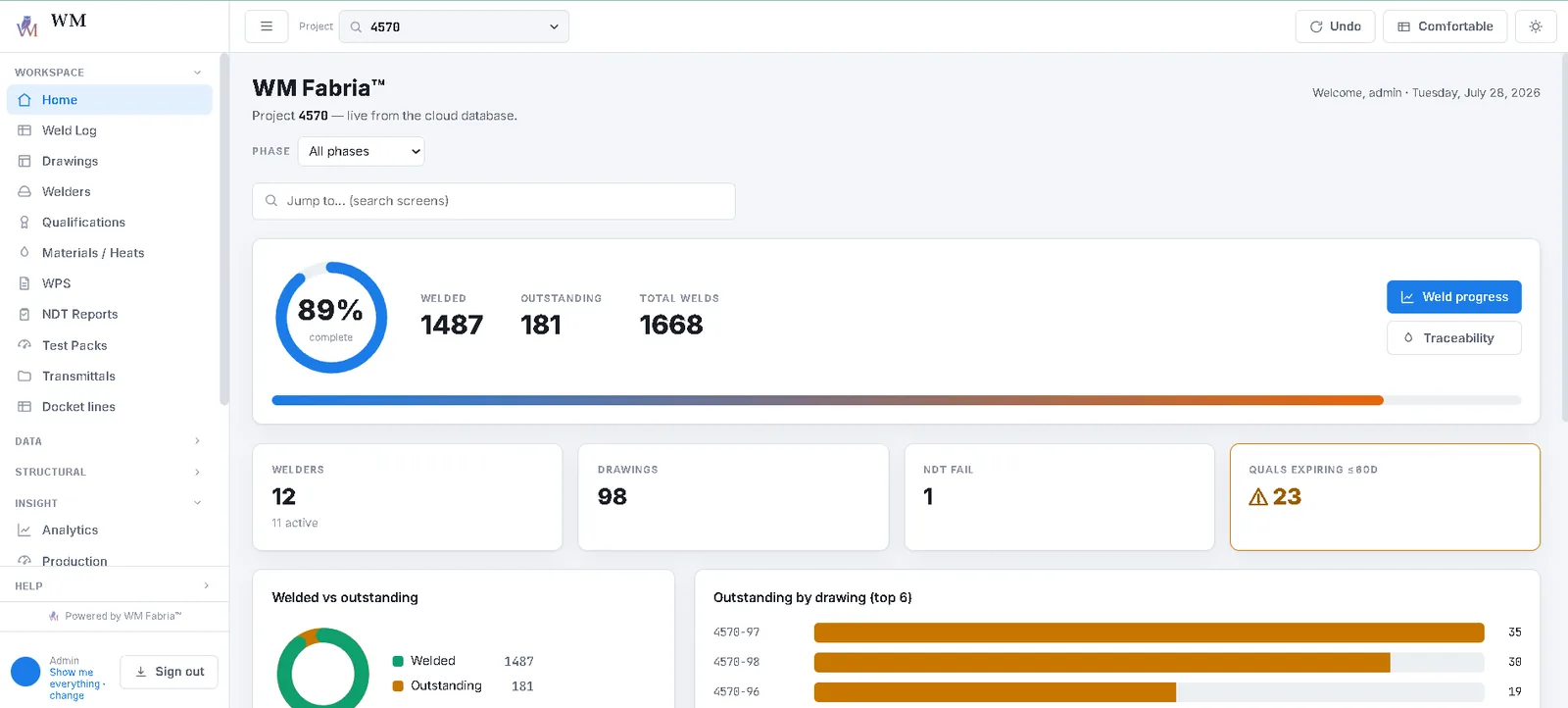Open the Project 4570 dropdown
Screen dimensions: 1568x708
point(454,26)
